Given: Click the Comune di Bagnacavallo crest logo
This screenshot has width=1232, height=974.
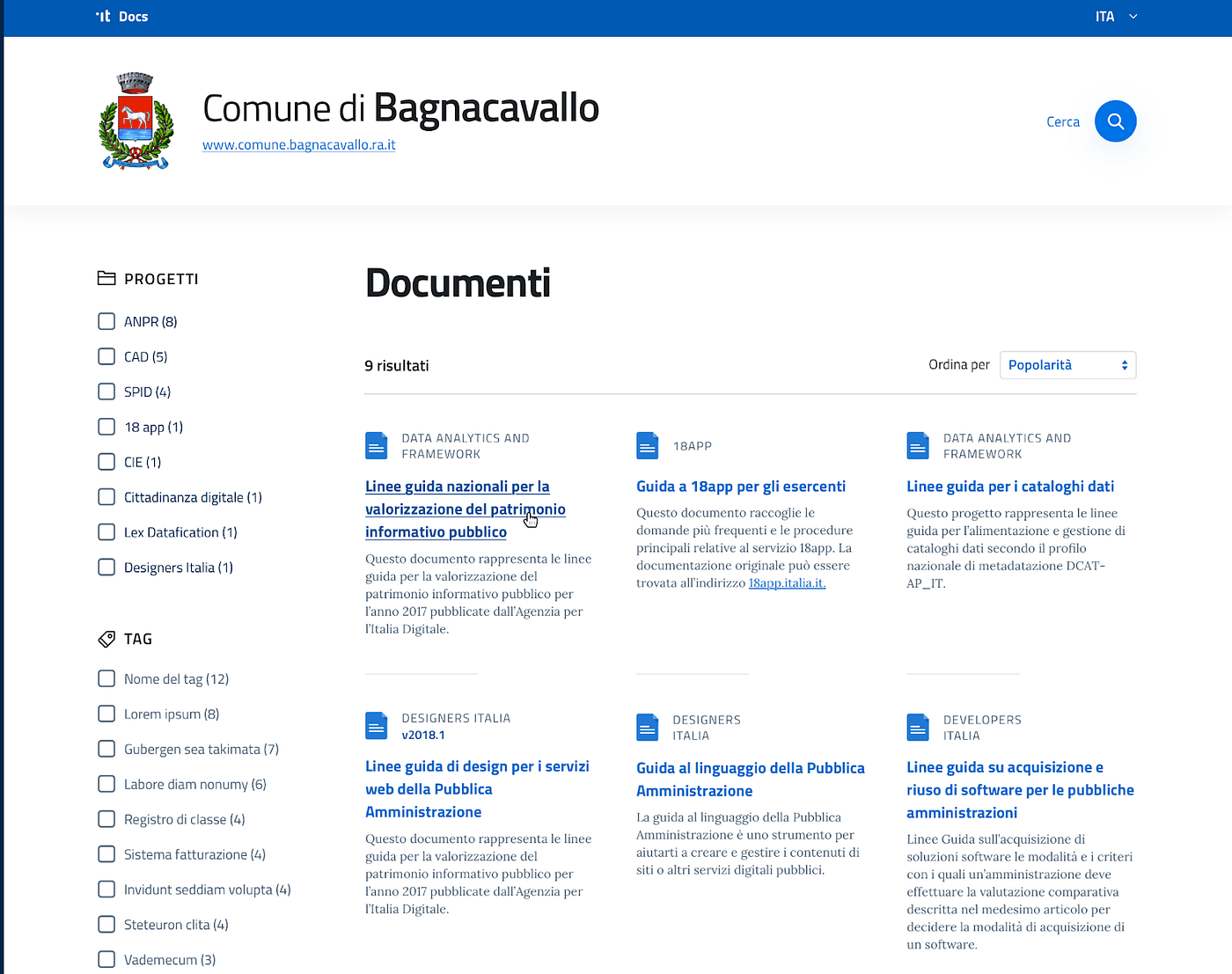Looking at the screenshot, I should (x=136, y=121).
